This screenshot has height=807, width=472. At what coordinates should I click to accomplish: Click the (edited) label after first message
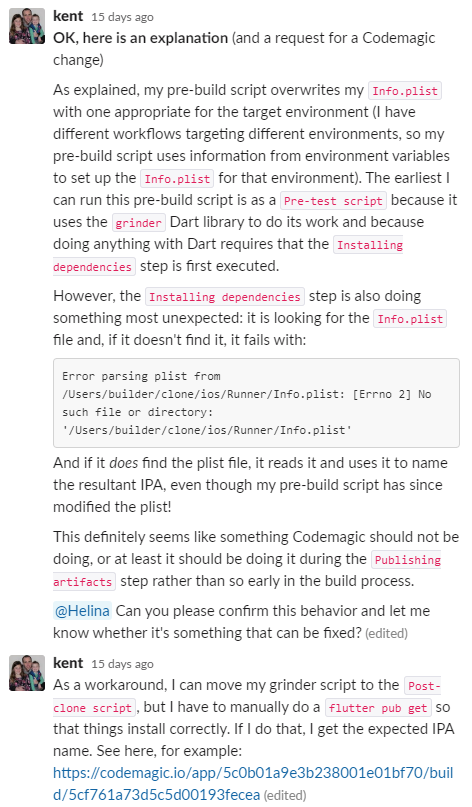click(x=386, y=634)
